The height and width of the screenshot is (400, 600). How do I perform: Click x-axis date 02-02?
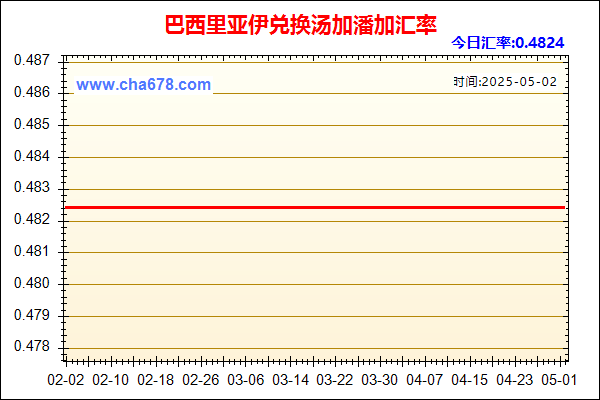pos(66,380)
